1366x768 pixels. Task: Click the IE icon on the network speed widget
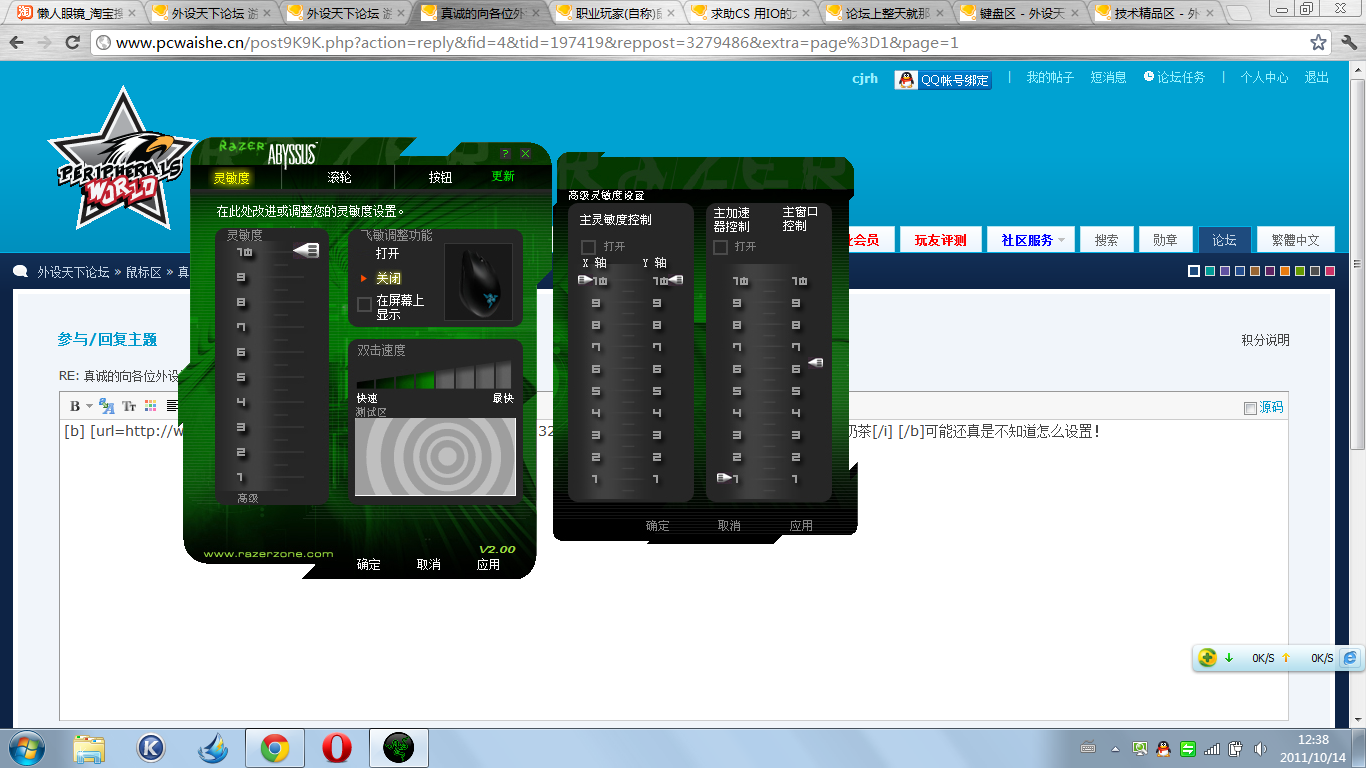(1350, 658)
